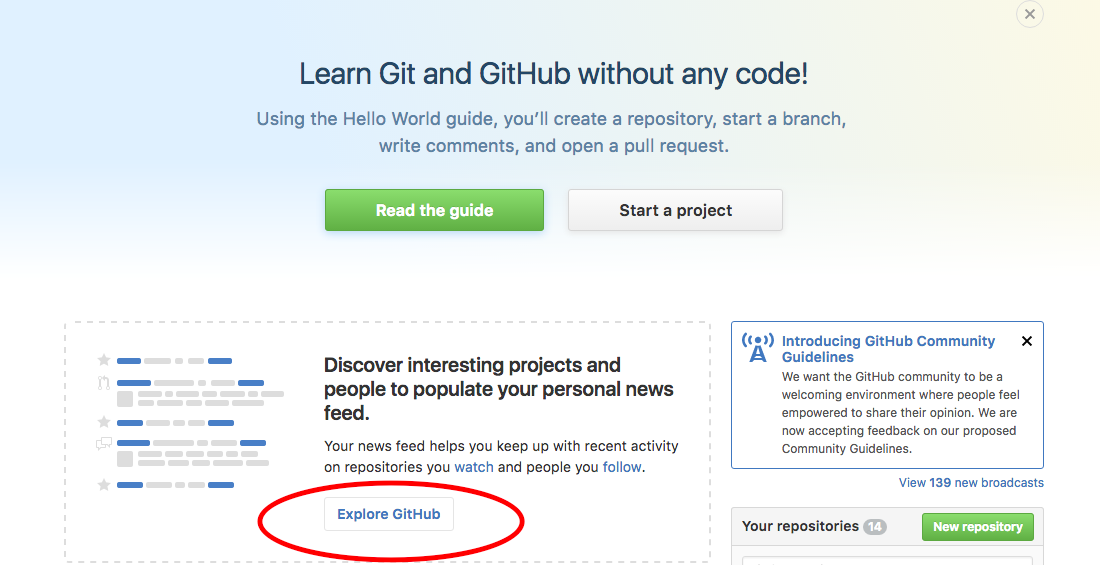Click the Start a project button
Viewport: 1100px width, 565px height.
[675, 210]
